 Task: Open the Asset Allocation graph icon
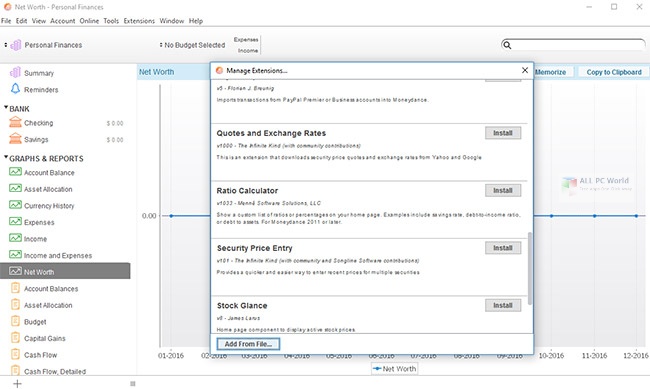point(15,188)
